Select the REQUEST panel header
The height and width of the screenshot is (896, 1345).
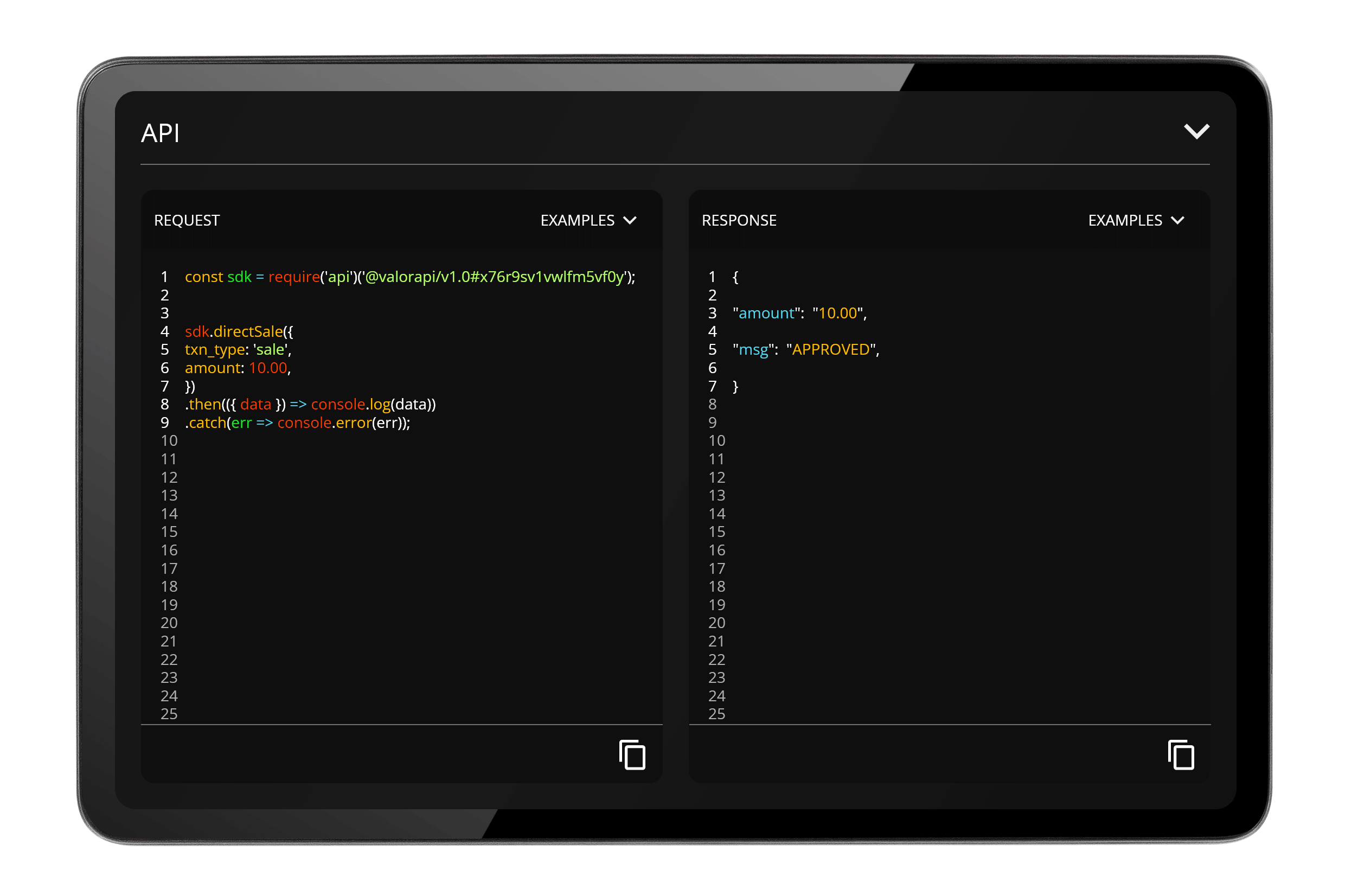pos(187,220)
